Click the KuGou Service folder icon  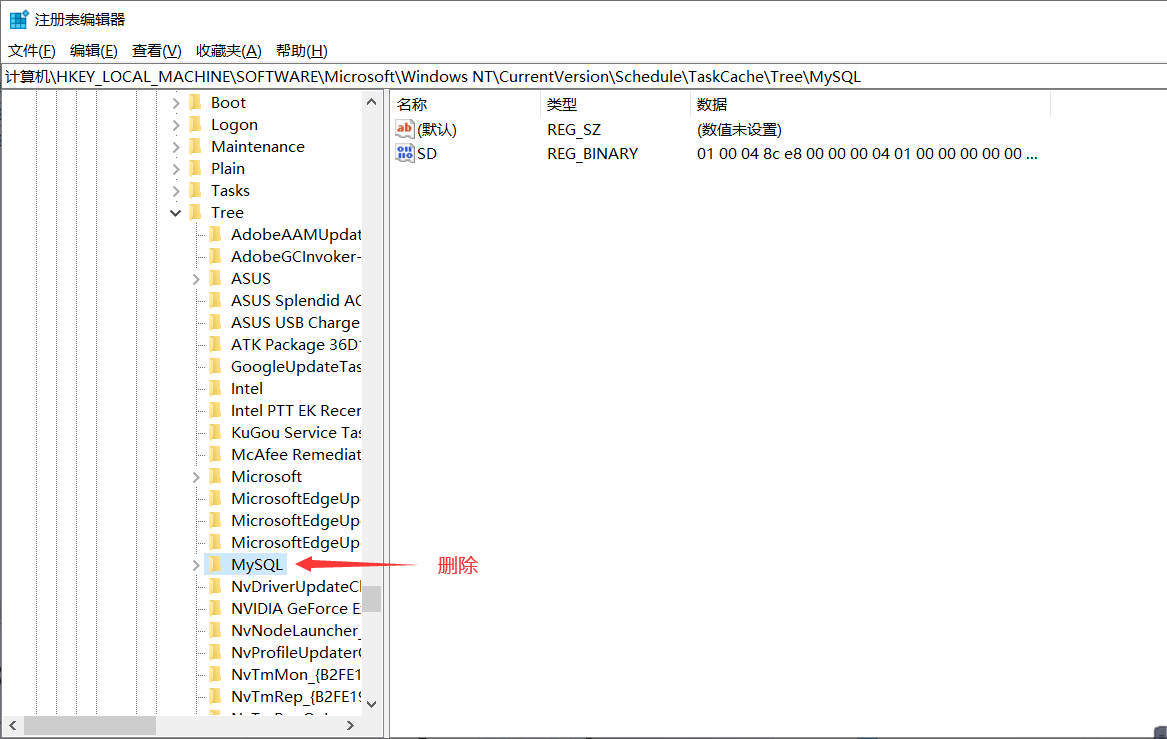[216, 432]
